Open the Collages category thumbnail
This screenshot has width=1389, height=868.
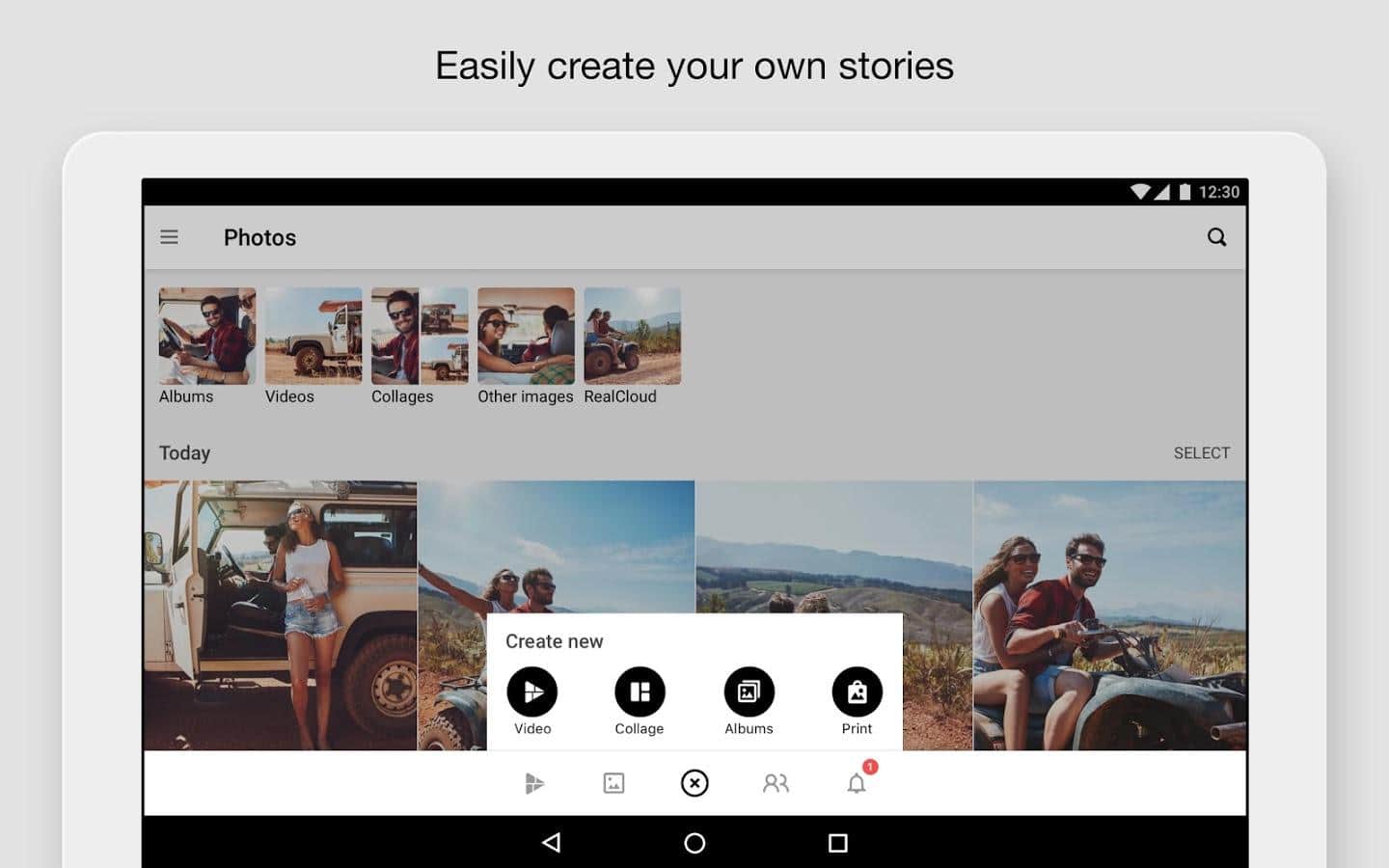420,336
